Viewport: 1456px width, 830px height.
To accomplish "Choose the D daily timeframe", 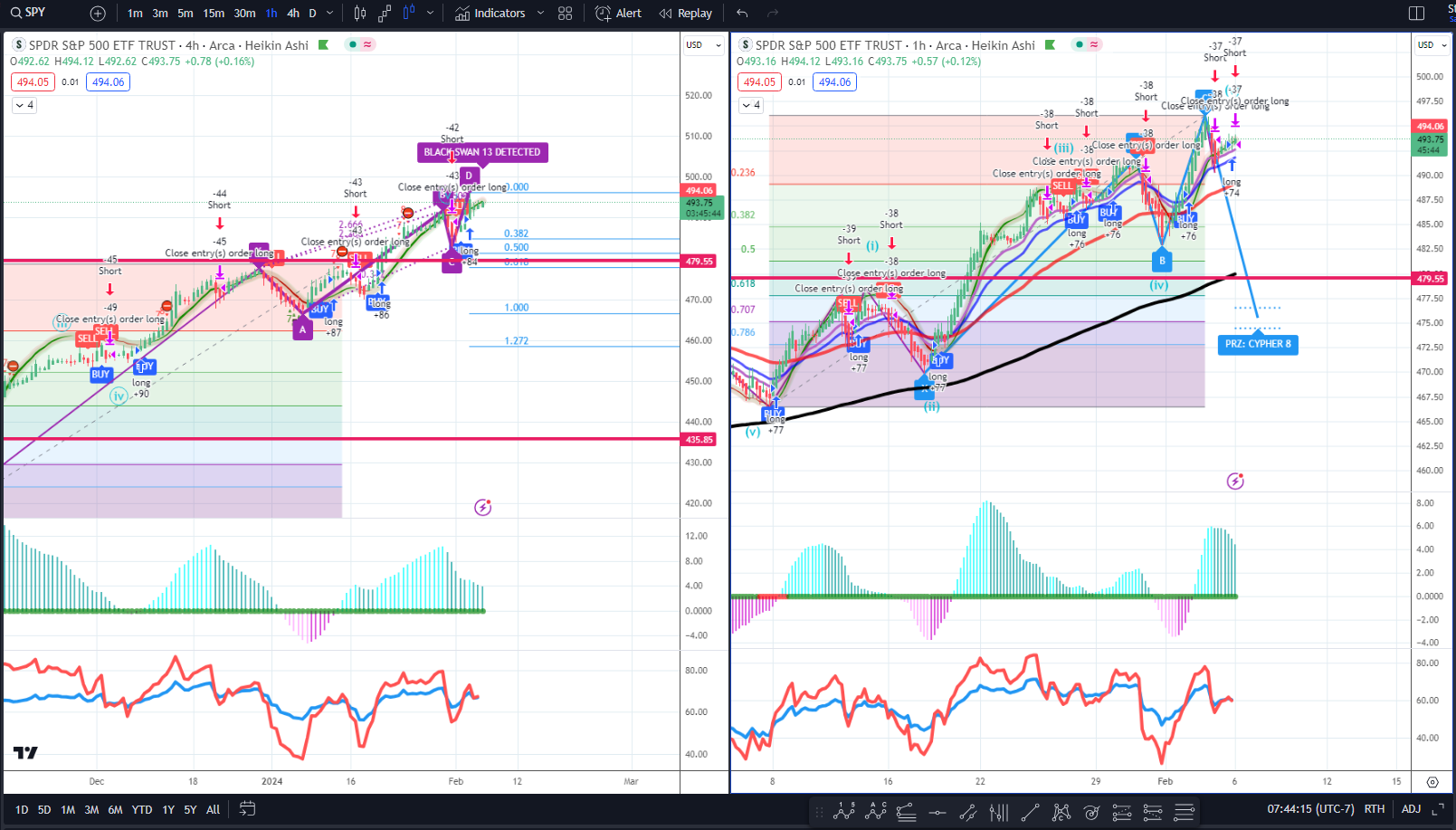I will [313, 14].
